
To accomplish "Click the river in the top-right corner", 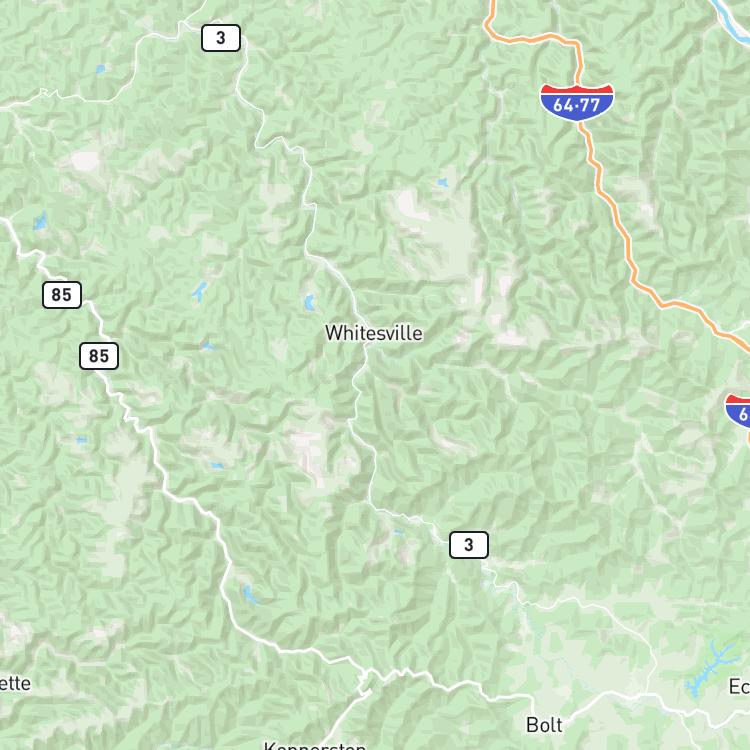I will pyautogui.click(x=729, y=13).
